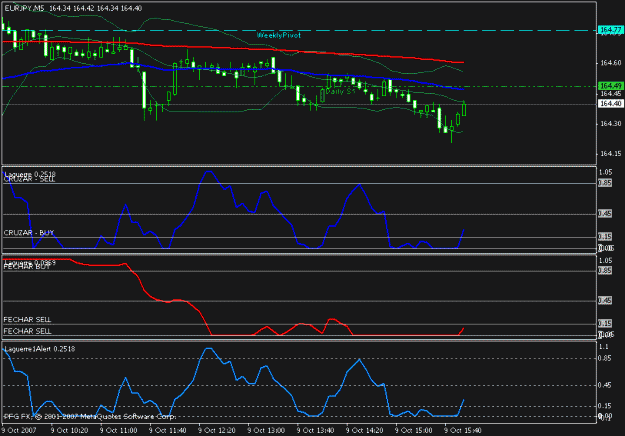Screen dimensions: 625x436
Task: Select the cyan dashed weekly pivot line
Action: click(299, 30)
